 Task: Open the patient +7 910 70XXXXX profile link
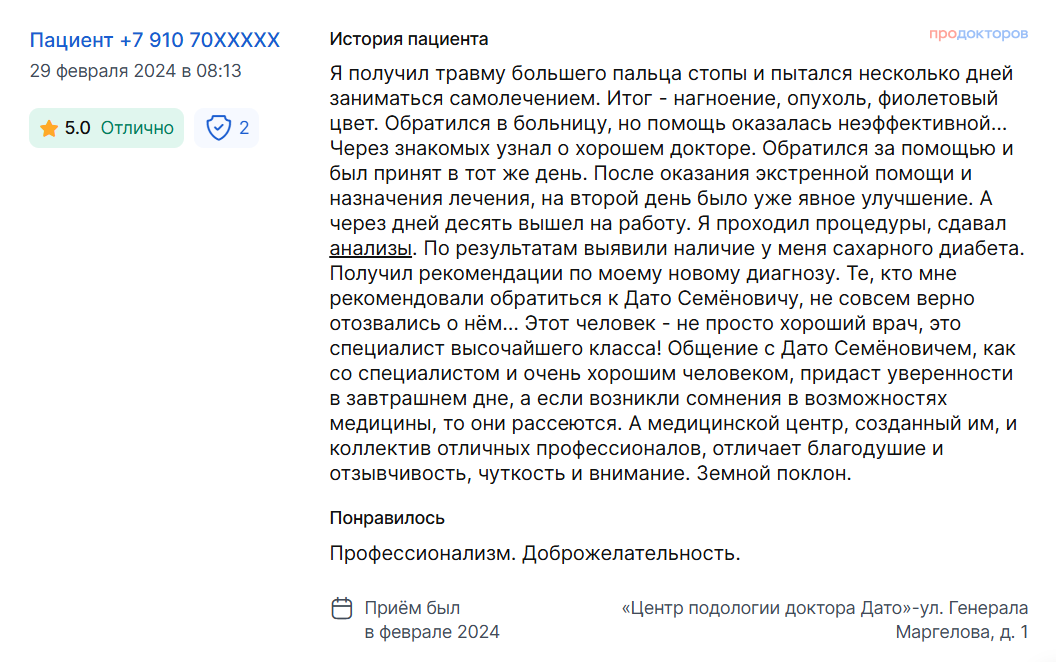coord(154,40)
